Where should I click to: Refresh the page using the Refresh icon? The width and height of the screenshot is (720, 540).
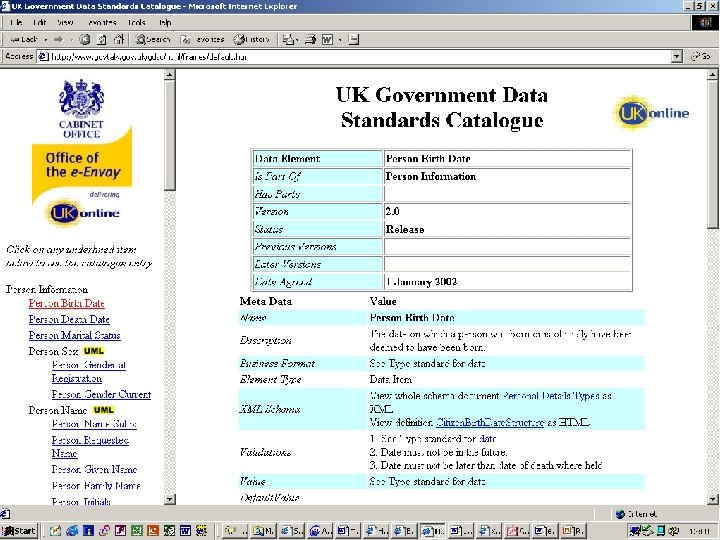(x=101, y=39)
